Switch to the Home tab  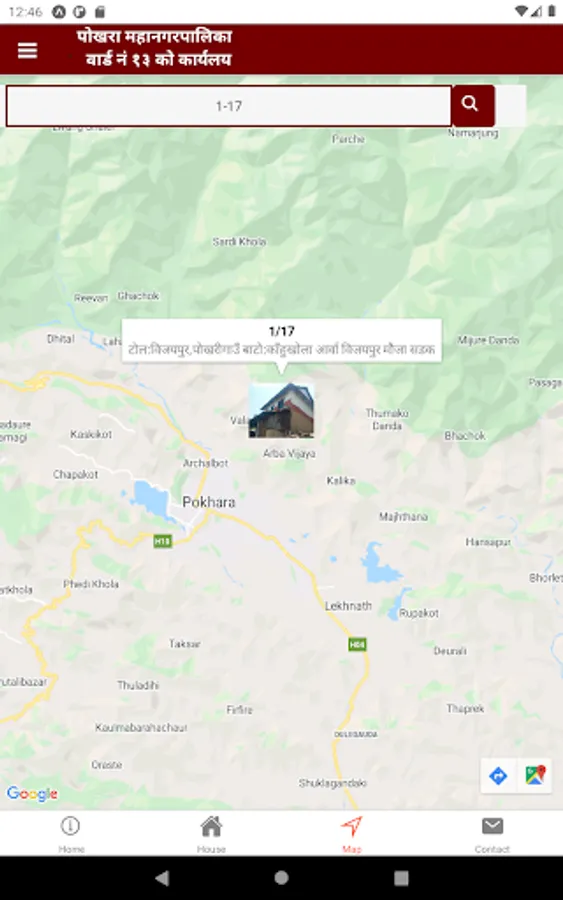pos(71,834)
